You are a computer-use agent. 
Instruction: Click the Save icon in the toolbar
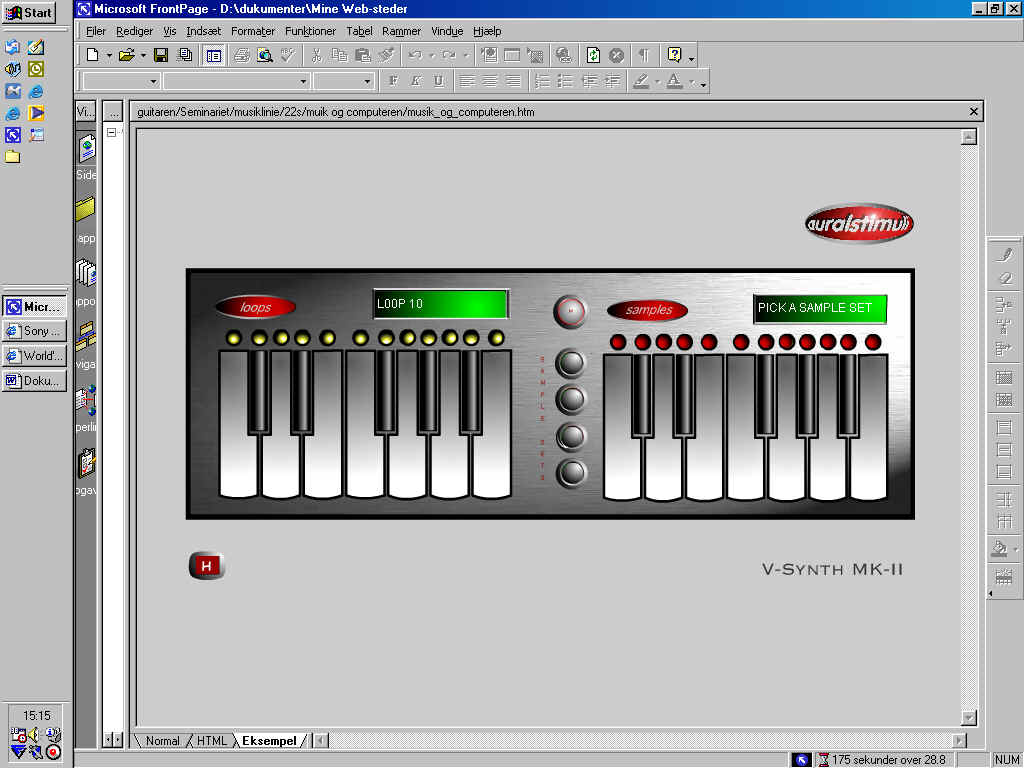161,55
